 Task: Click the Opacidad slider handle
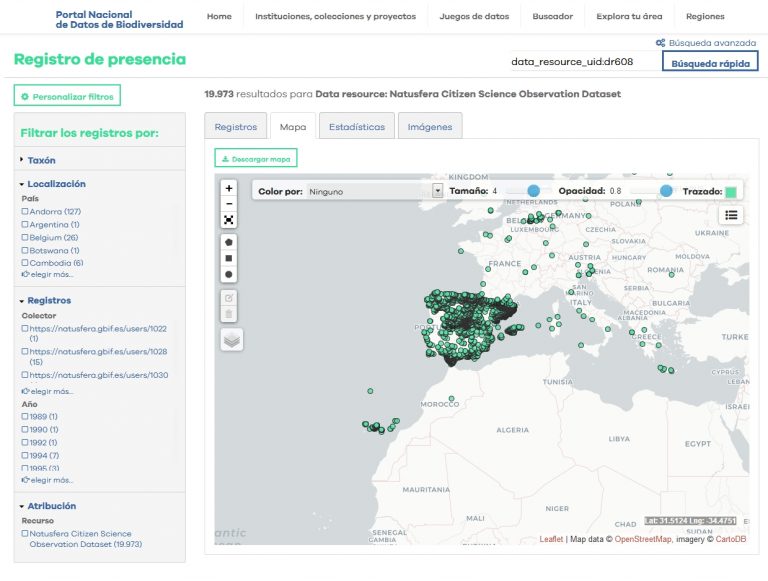666,190
